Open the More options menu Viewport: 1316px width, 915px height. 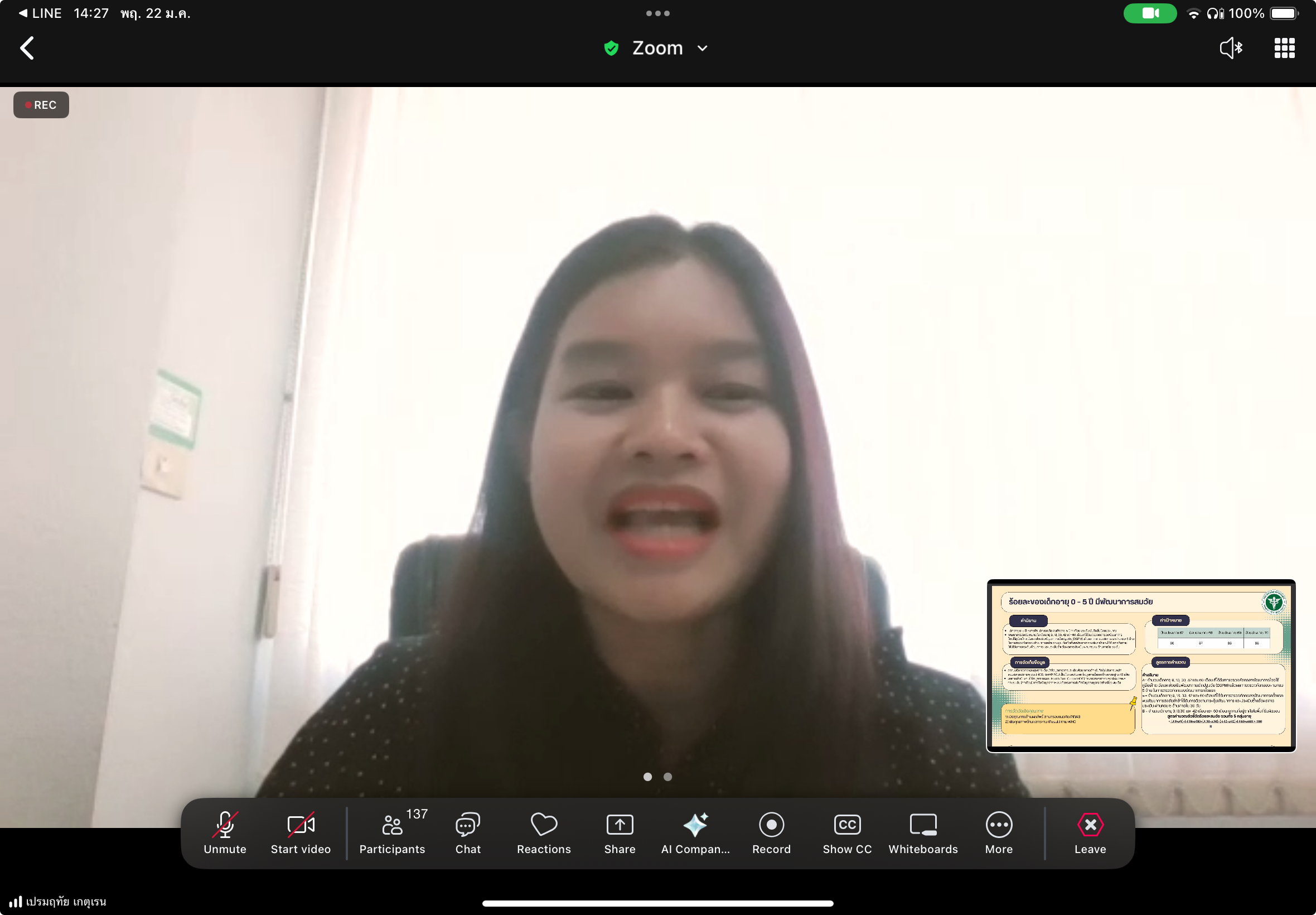click(999, 832)
